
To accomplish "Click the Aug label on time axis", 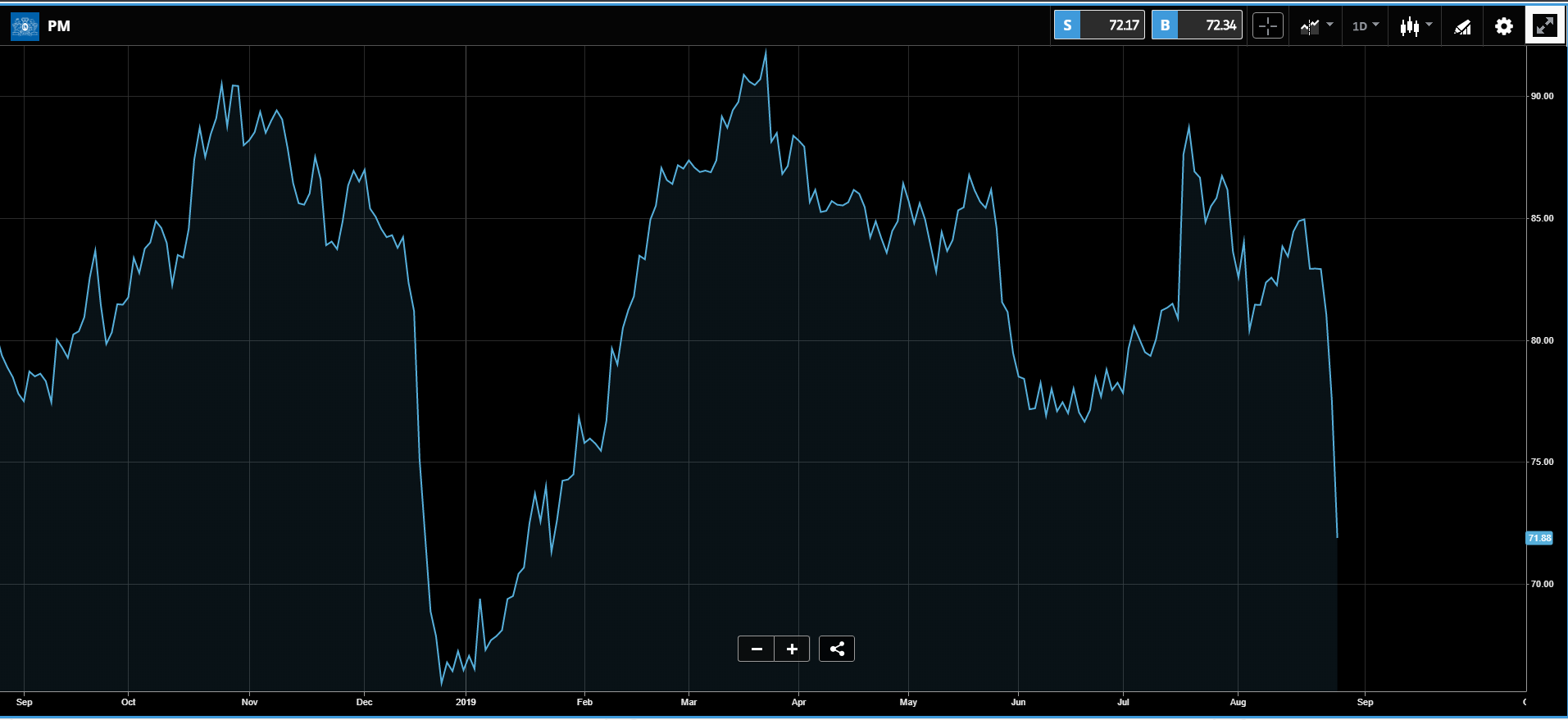I will click(1238, 702).
